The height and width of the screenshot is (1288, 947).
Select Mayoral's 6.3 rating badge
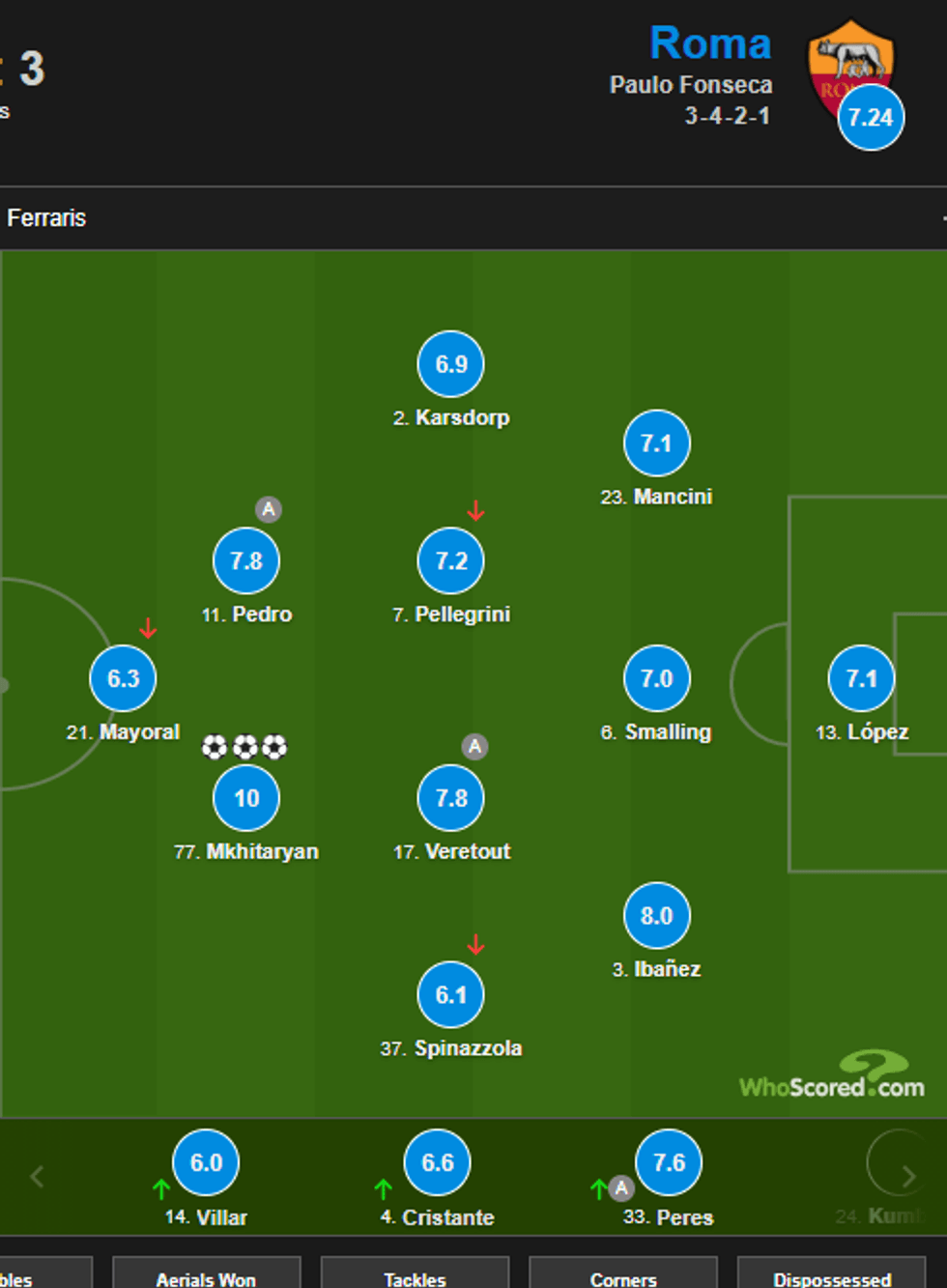(x=124, y=678)
